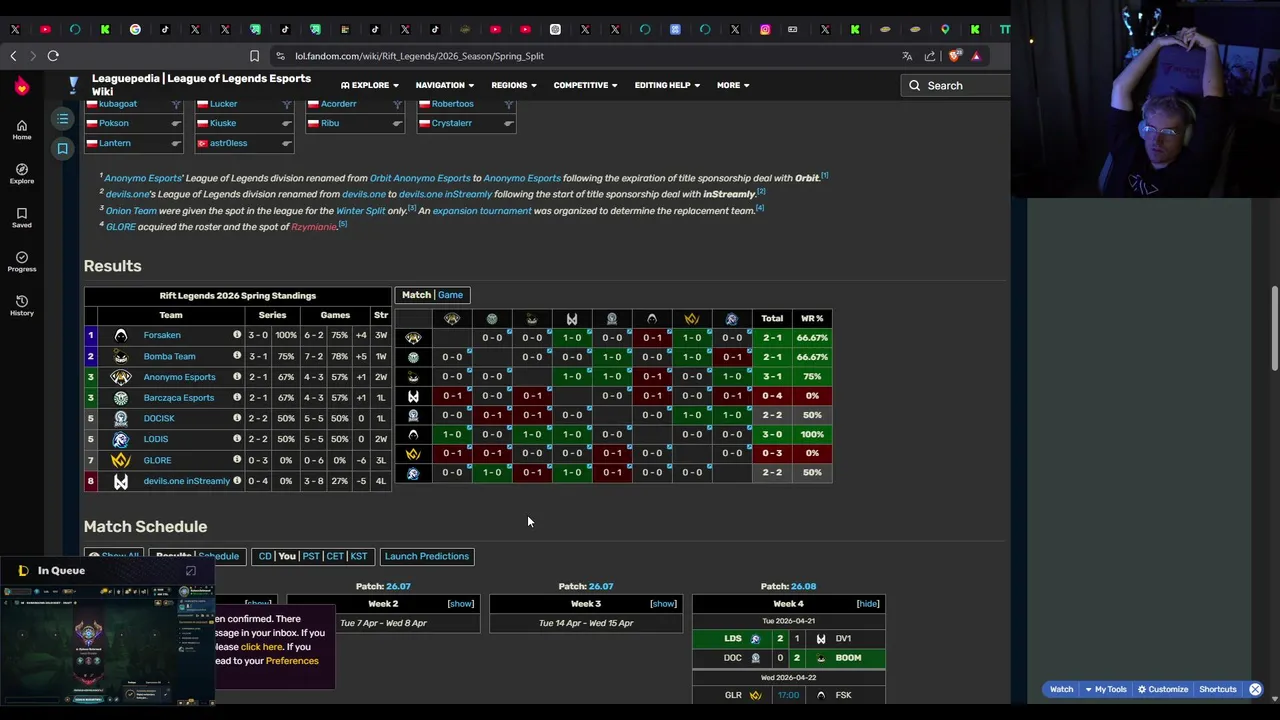
Task: Open the History clock sidebar icon
Action: (21, 306)
